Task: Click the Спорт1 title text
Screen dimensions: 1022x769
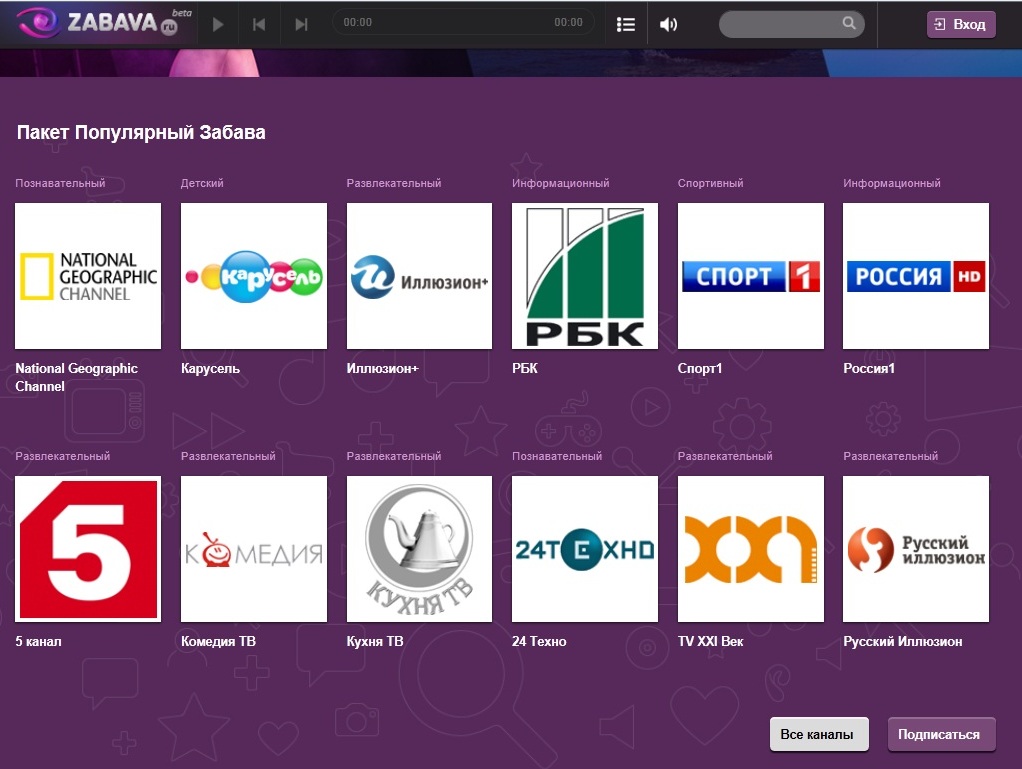Action: tap(700, 369)
